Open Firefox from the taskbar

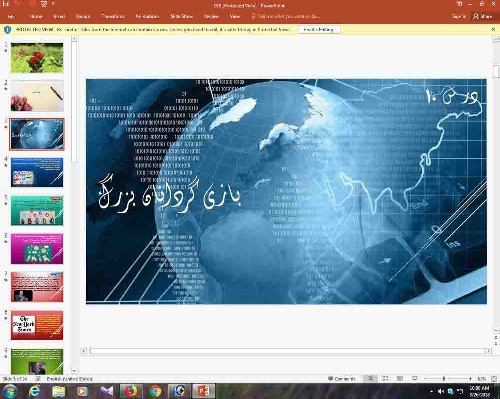tap(131, 391)
